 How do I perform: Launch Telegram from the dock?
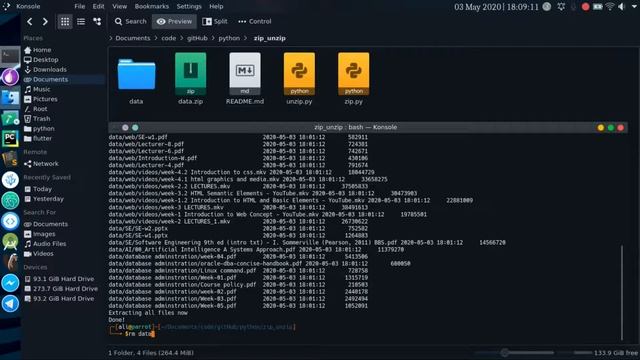10,304
